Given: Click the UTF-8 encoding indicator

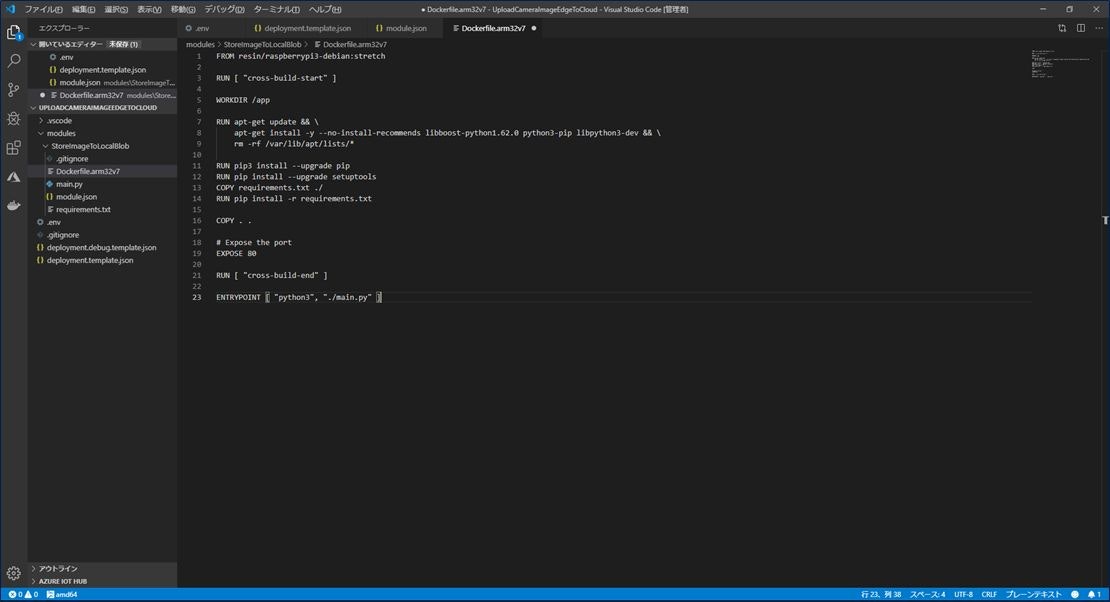Looking at the screenshot, I should coord(964,594).
